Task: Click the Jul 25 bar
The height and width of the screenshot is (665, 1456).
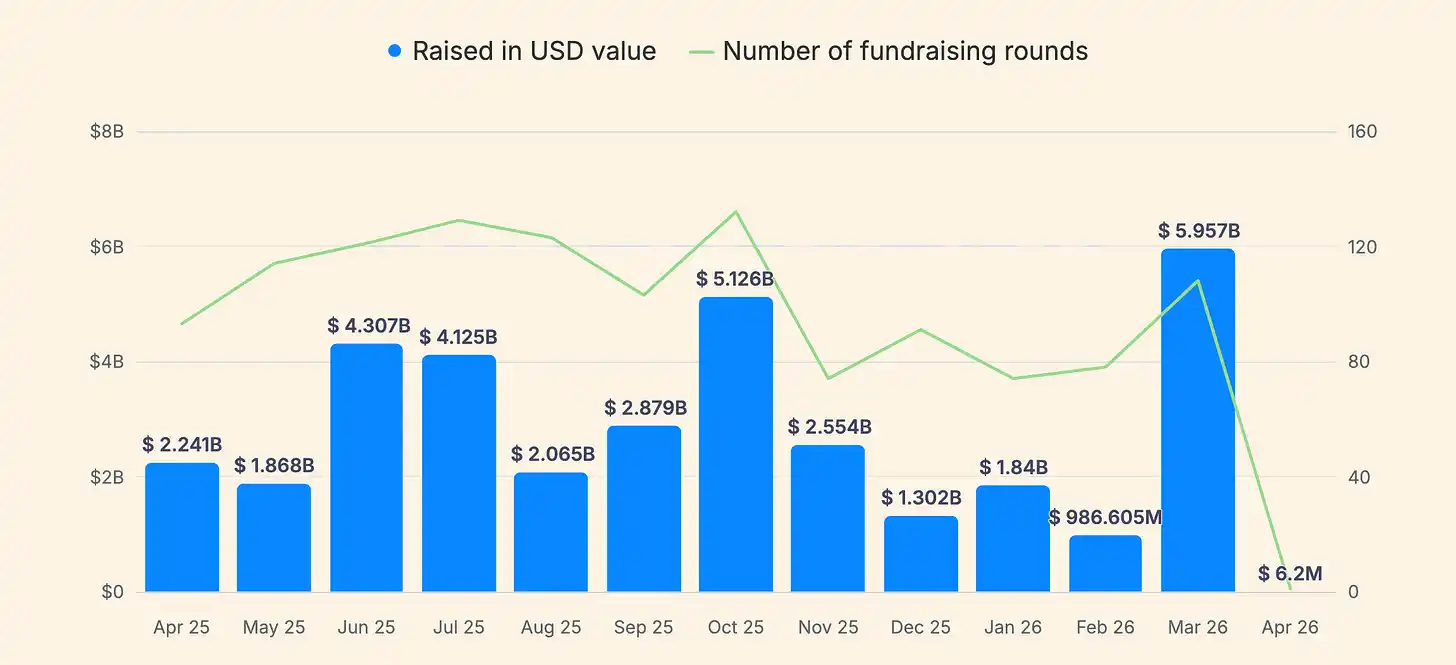Action: click(x=459, y=473)
